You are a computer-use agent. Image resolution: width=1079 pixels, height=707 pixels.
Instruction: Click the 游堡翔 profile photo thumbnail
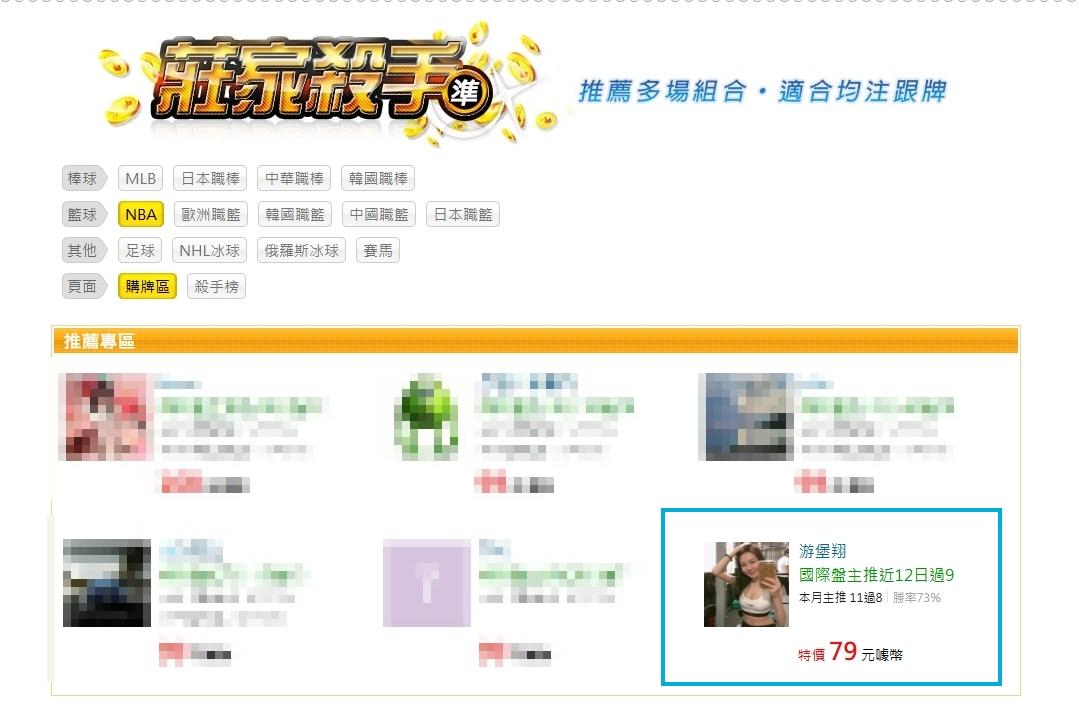tap(746, 584)
